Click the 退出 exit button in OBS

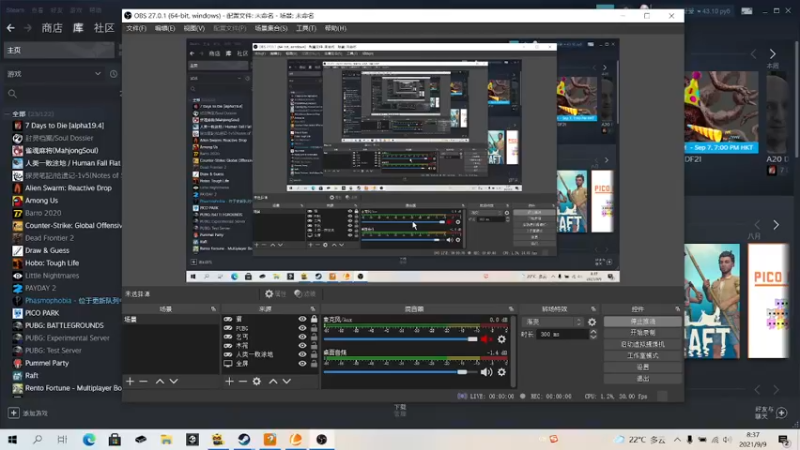click(x=642, y=379)
